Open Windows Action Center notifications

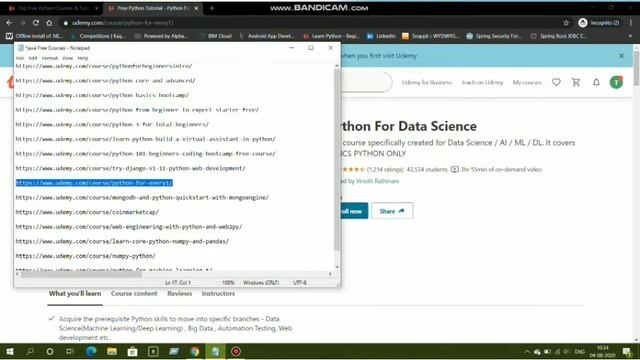627,351
